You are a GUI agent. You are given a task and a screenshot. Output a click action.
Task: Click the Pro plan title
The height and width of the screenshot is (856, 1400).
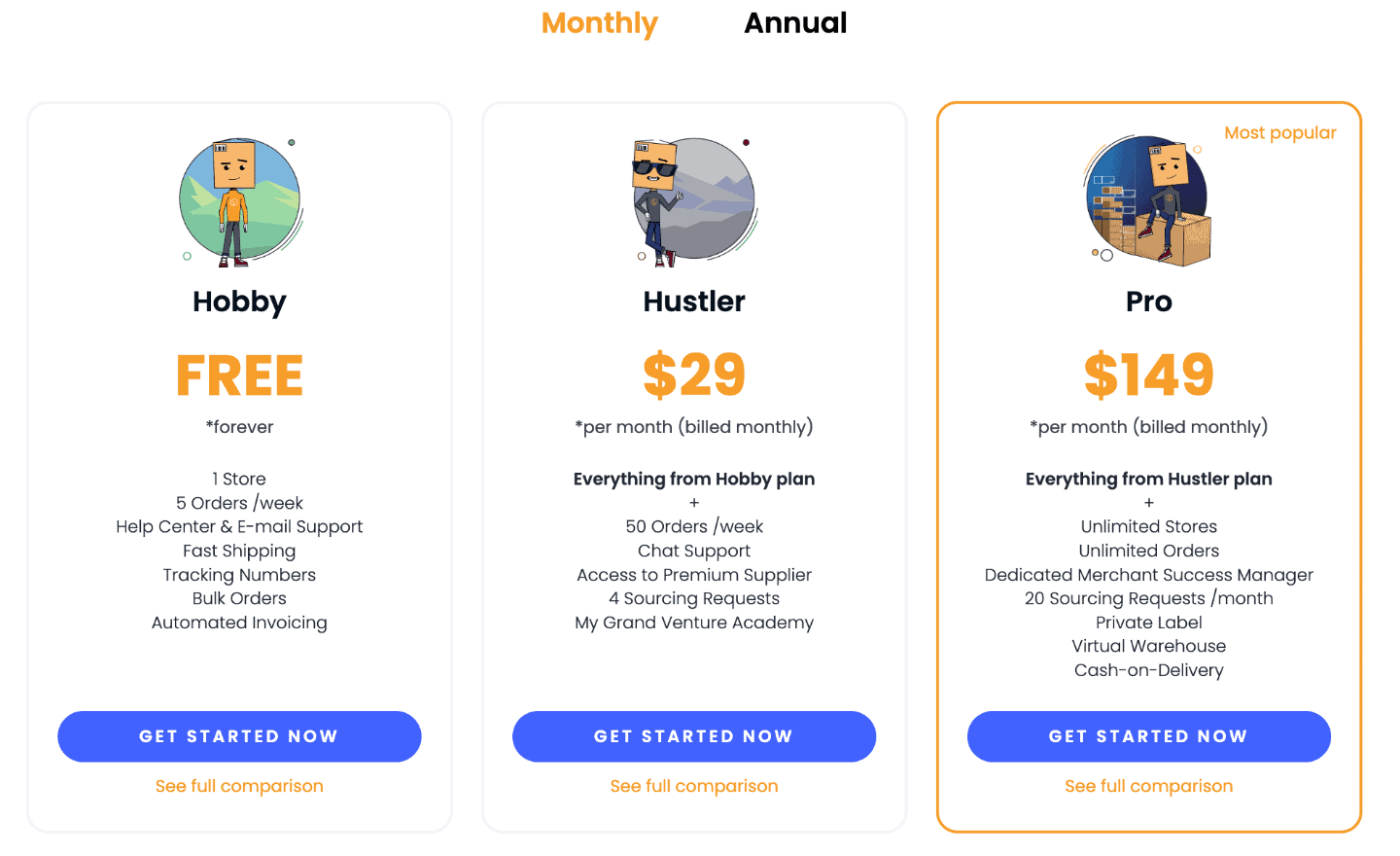pos(1148,302)
